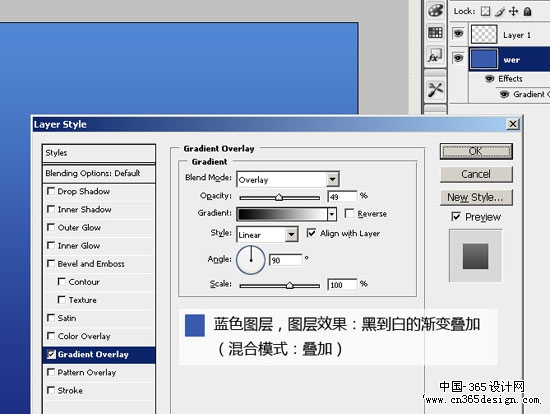
Task: Open the Blend Mode dropdown
Action: (332, 180)
